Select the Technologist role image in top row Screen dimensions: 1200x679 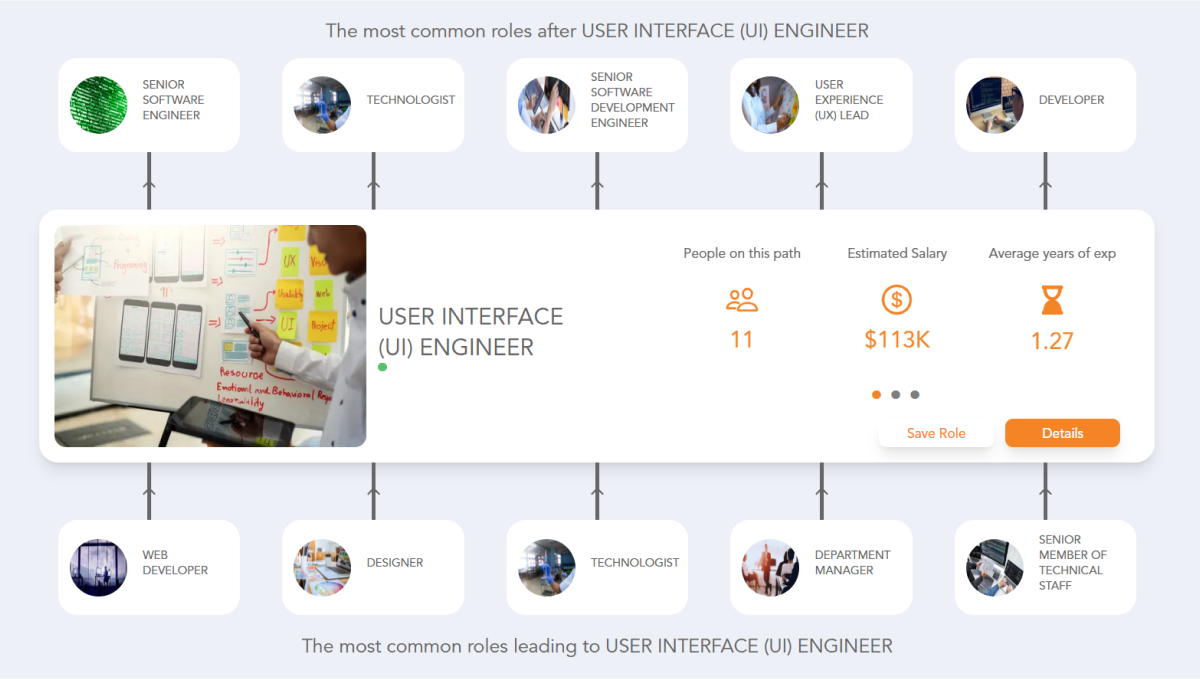click(322, 104)
